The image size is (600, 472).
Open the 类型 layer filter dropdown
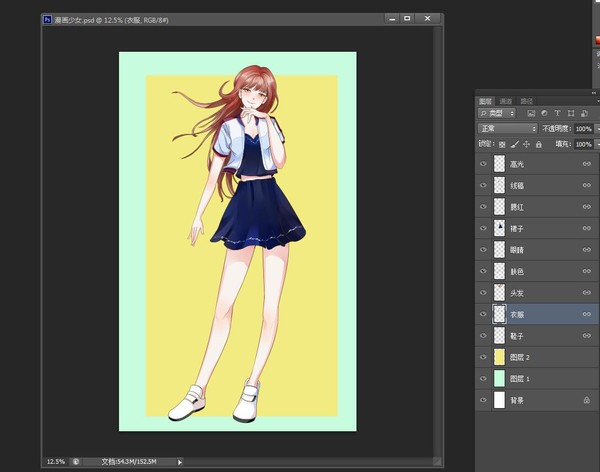497,113
